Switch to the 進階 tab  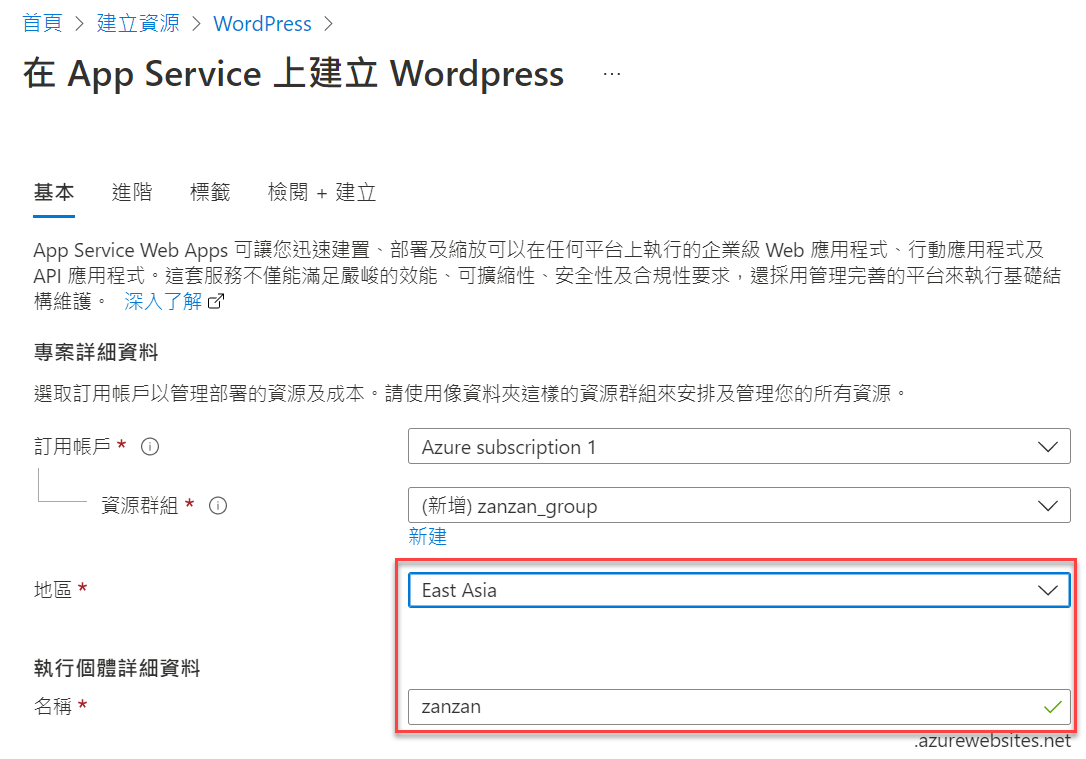[132, 192]
